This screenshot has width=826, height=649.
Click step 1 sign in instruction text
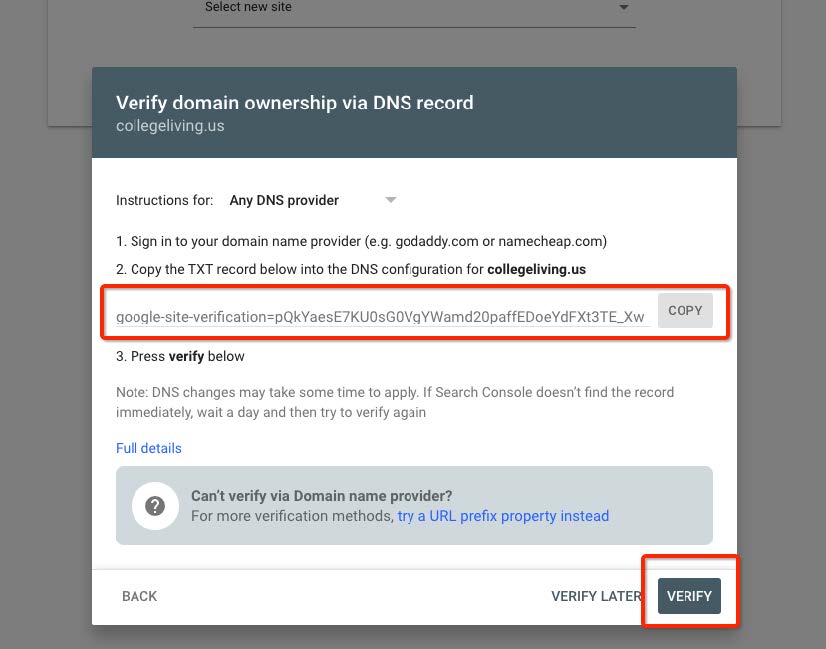tap(361, 241)
